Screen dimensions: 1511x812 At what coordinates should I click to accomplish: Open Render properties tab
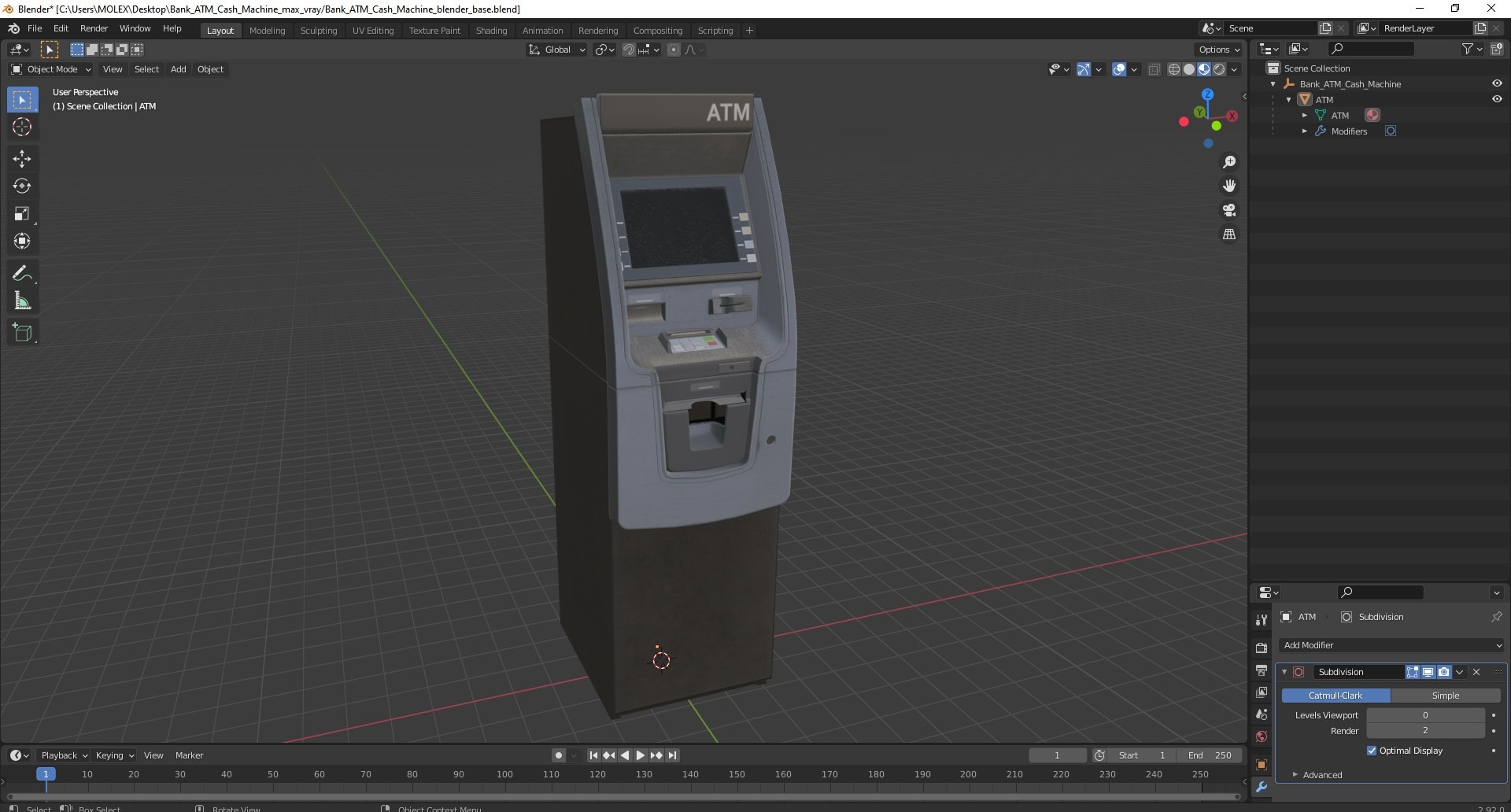click(1262, 648)
